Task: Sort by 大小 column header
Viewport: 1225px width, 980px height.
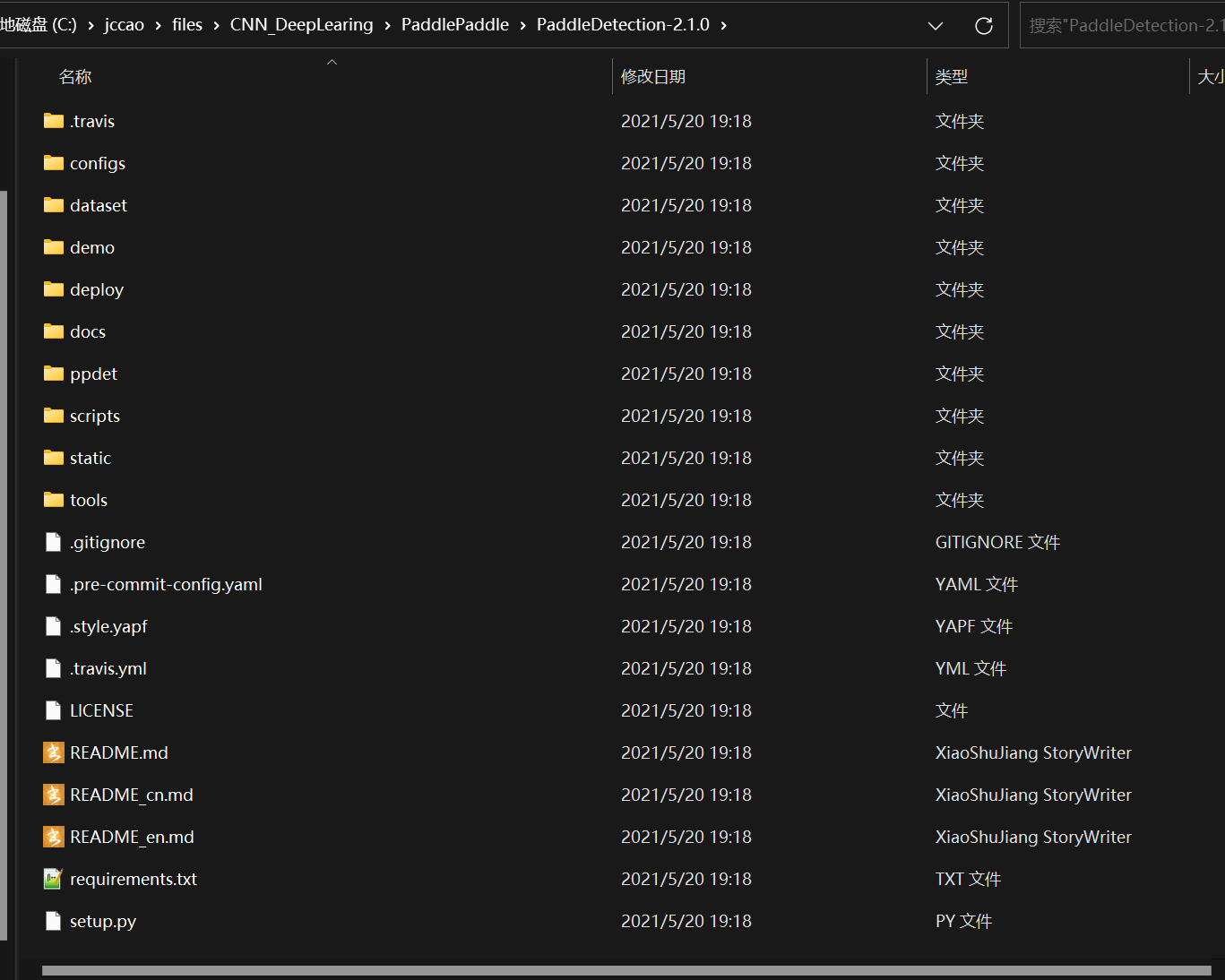Action: [1212, 77]
